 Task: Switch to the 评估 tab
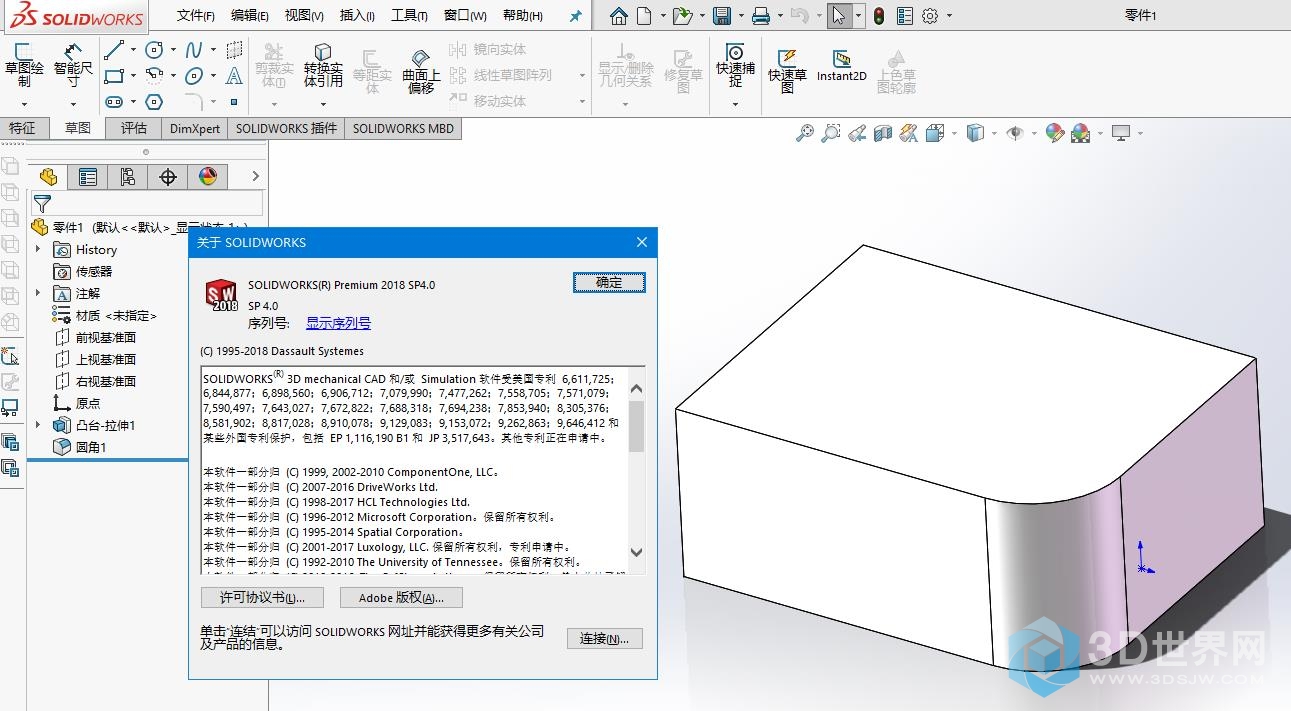click(134, 128)
